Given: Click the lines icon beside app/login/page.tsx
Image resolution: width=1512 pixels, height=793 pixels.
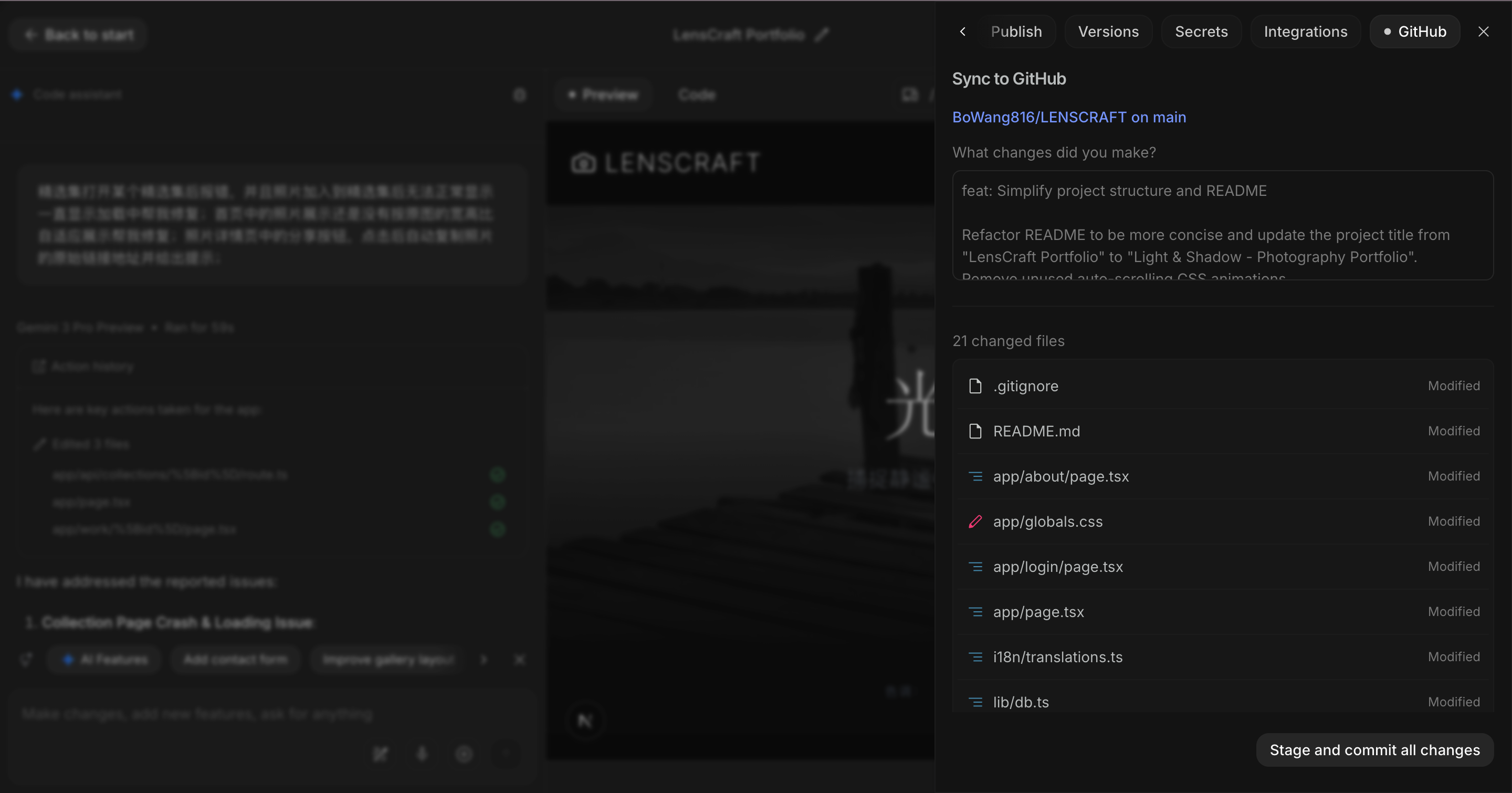Looking at the screenshot, I should pos(975,567).
